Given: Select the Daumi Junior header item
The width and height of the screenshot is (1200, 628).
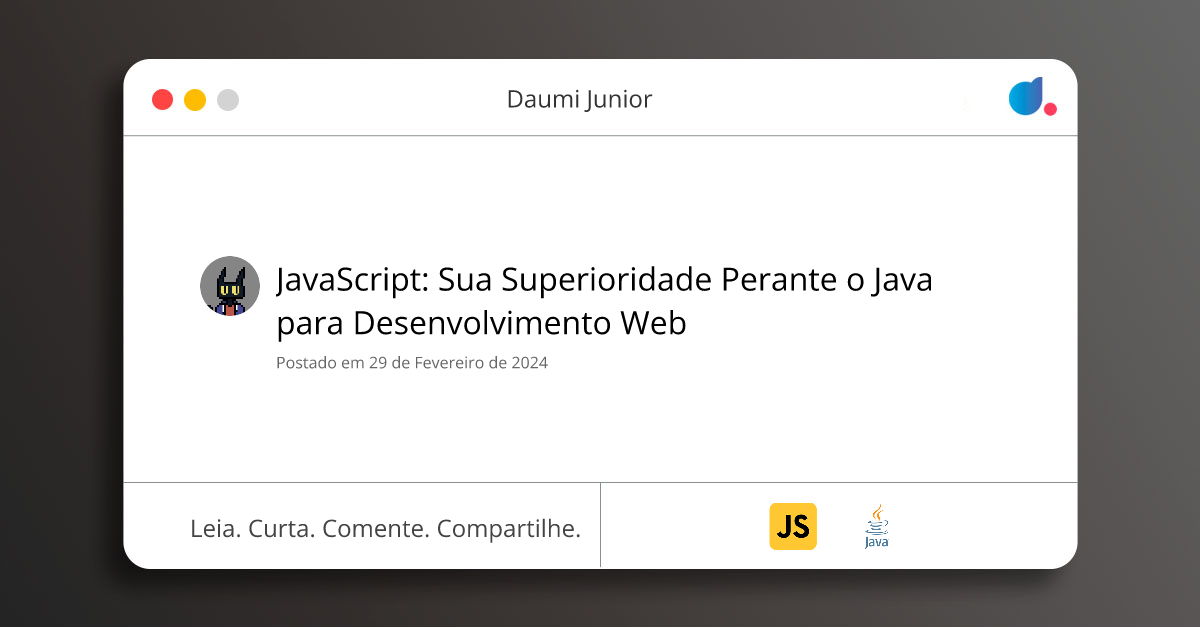Looking at the screenshot, I should tap(579, 99).
